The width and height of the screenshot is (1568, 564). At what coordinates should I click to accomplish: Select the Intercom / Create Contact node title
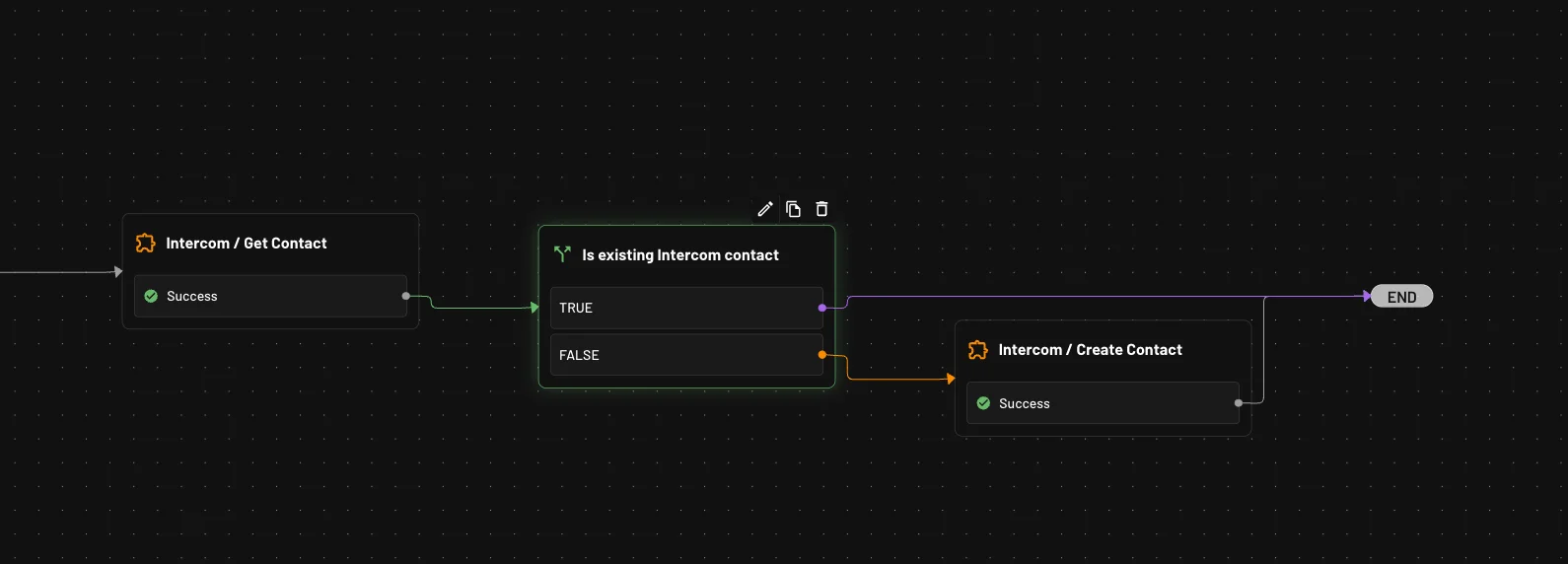1090,350
